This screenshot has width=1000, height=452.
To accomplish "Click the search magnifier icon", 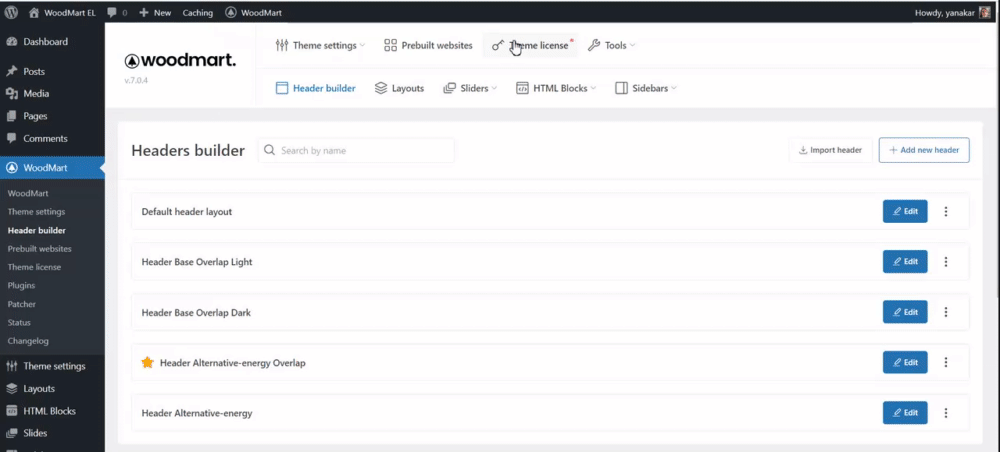I will (x=269, y=150).
